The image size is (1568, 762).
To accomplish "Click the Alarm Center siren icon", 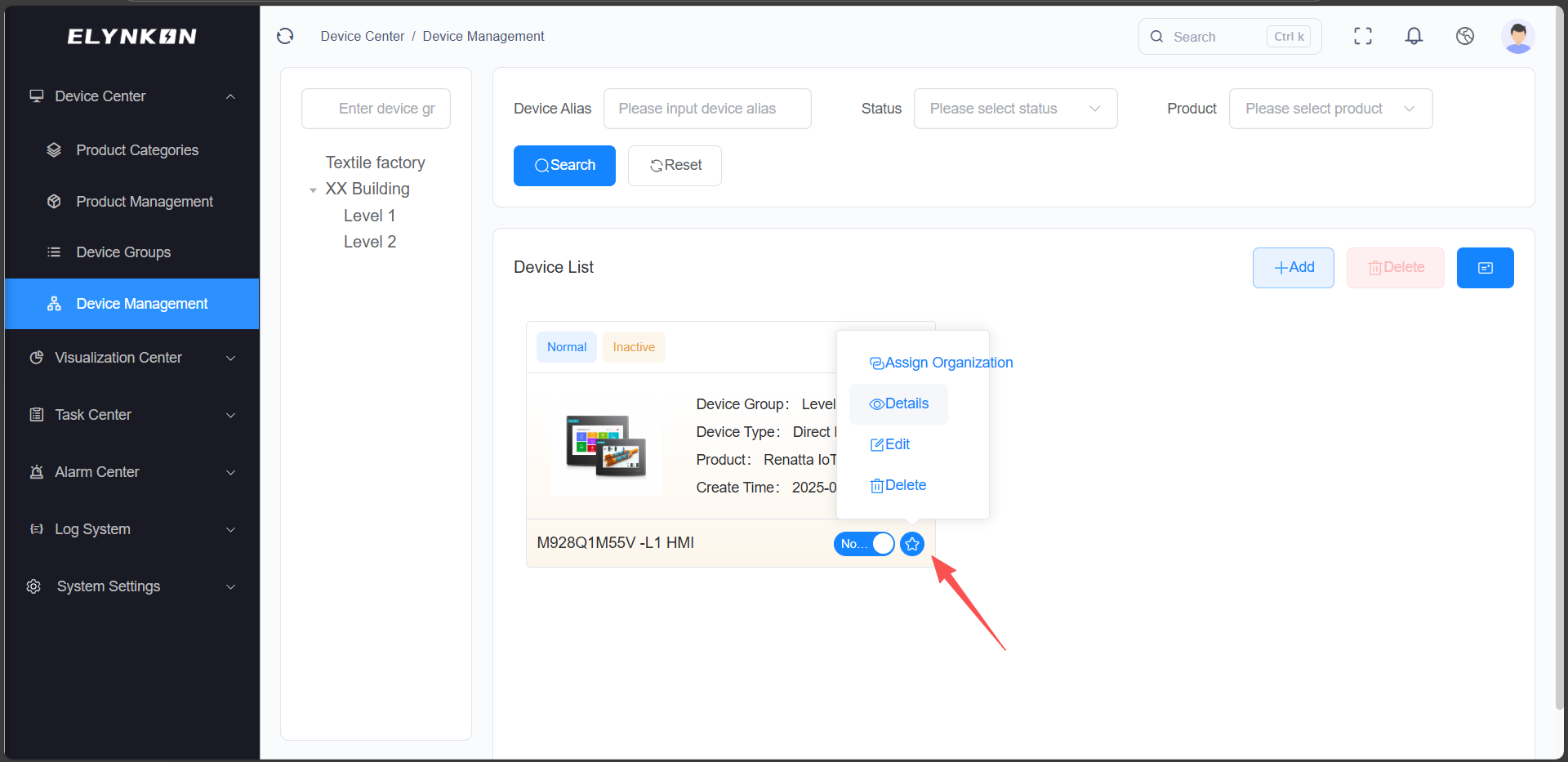I will point(37,472).
